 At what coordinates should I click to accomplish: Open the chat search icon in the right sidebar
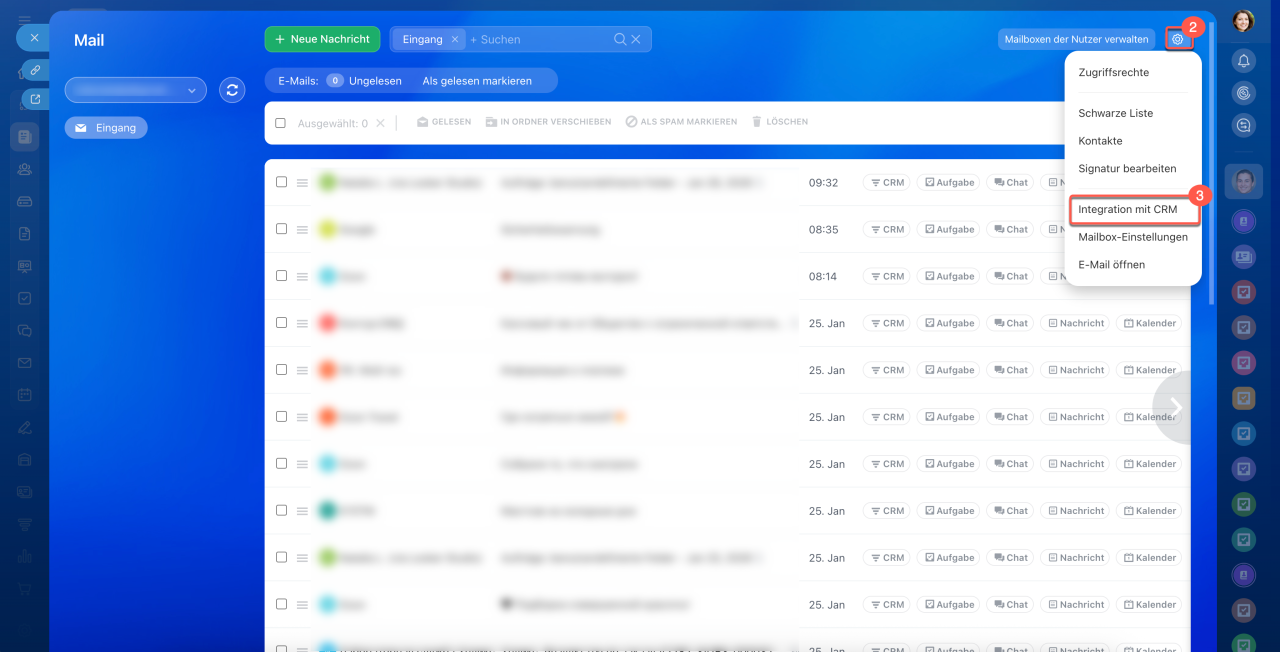point(1244,126)
